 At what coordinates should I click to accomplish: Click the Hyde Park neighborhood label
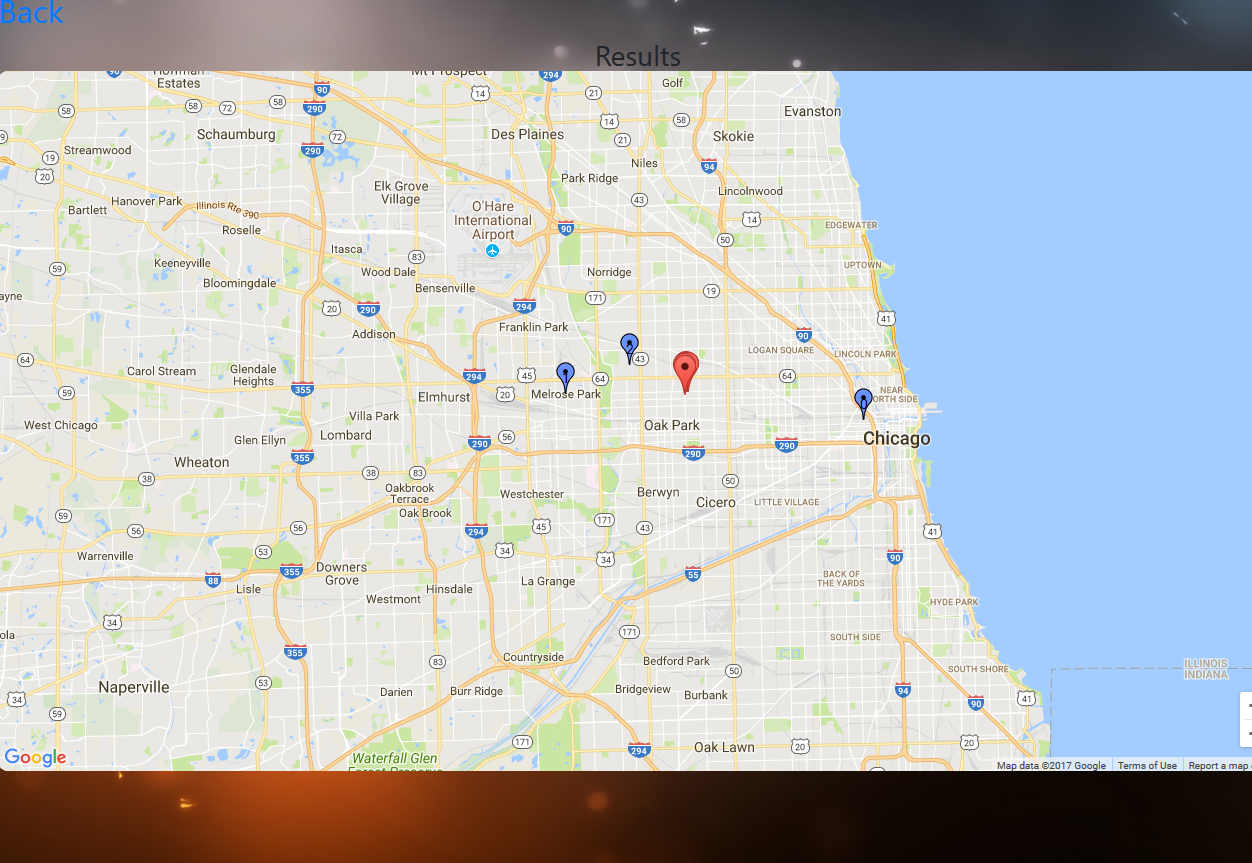[954, 602]
